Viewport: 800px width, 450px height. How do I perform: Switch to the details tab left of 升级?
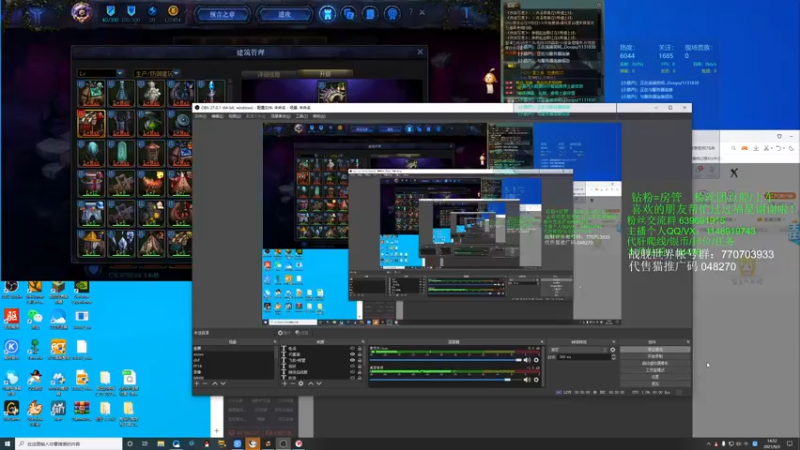point(269,74)
